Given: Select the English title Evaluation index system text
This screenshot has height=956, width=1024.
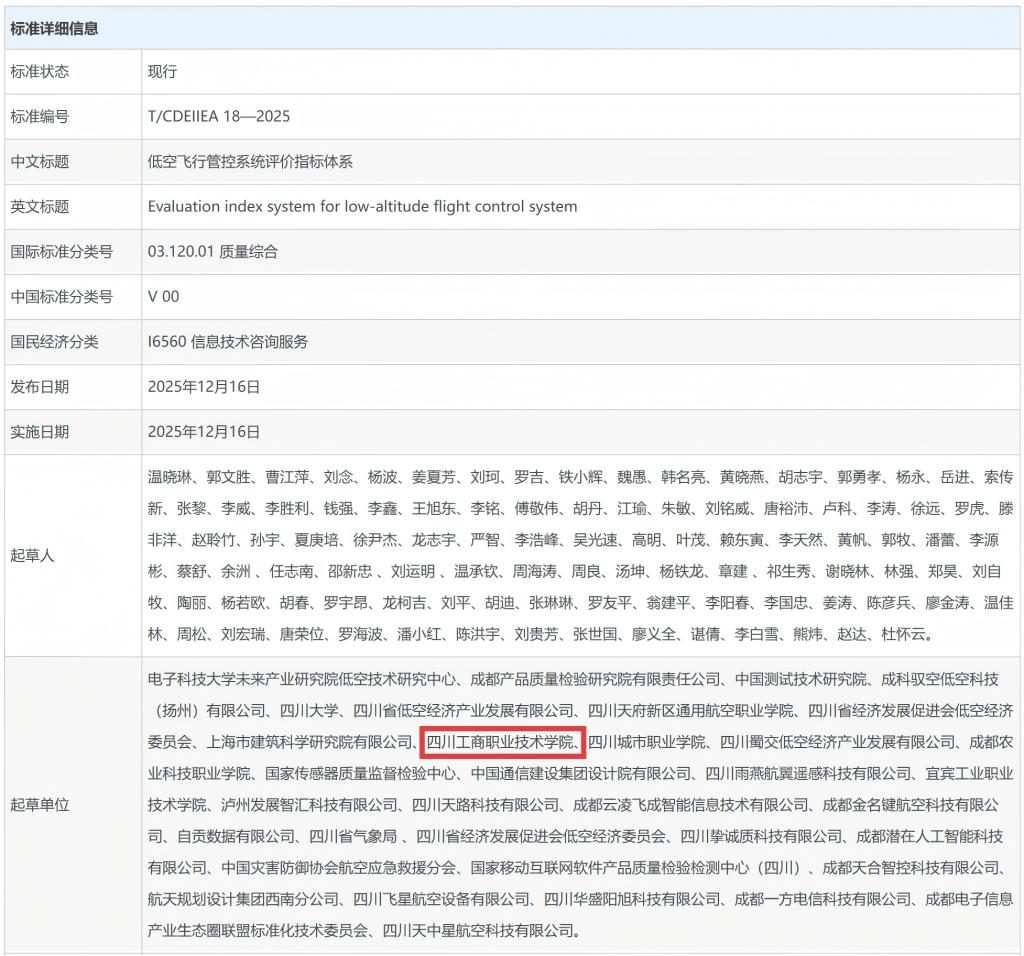Looking at the screenshot, I should pyautogui.click(x=362, y=207).
